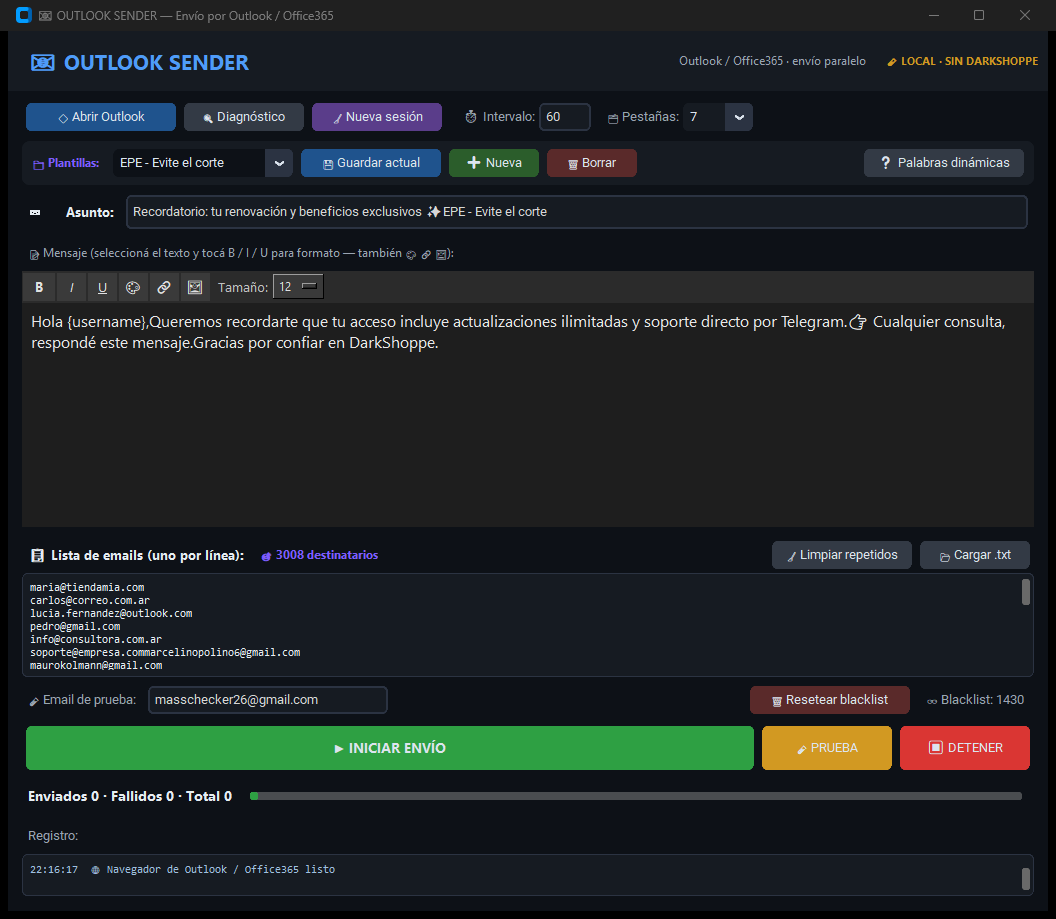Image resolution: width=1056 pixels, height=919 pixels.
Task: Click the {username} placeholder in the message
Action: pyautogui.click(x=106, y=322)
